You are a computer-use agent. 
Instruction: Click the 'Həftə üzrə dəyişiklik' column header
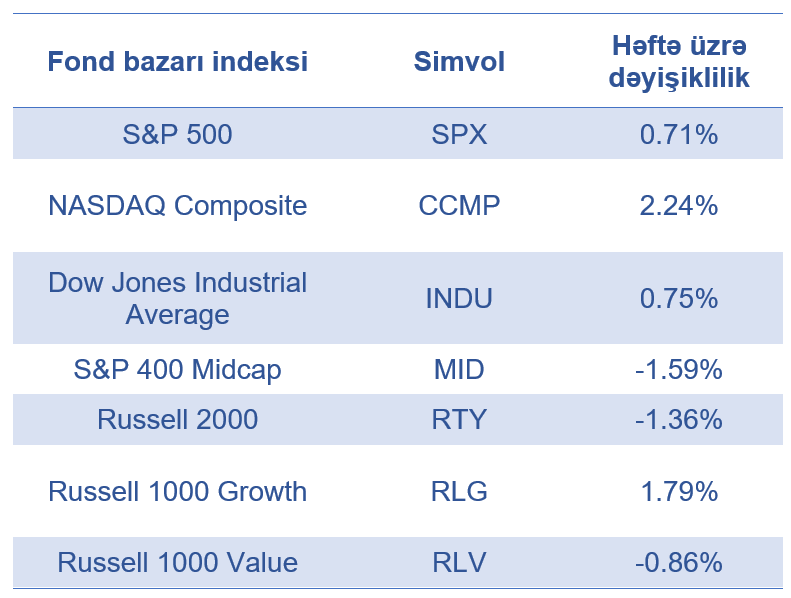coord(679,62)
